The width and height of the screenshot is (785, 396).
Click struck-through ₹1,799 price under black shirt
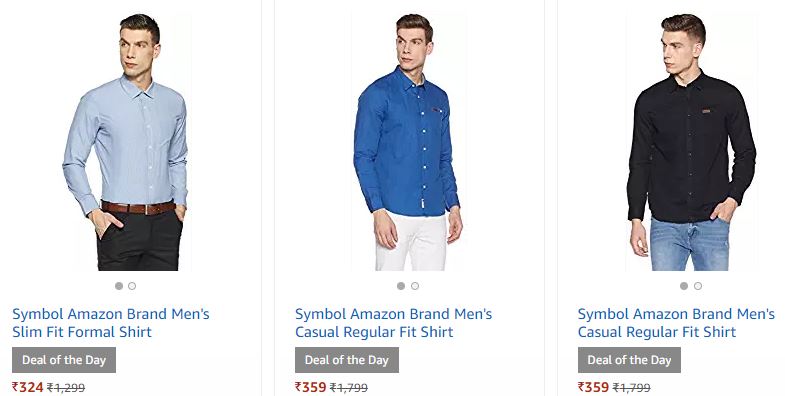(632, 387)
